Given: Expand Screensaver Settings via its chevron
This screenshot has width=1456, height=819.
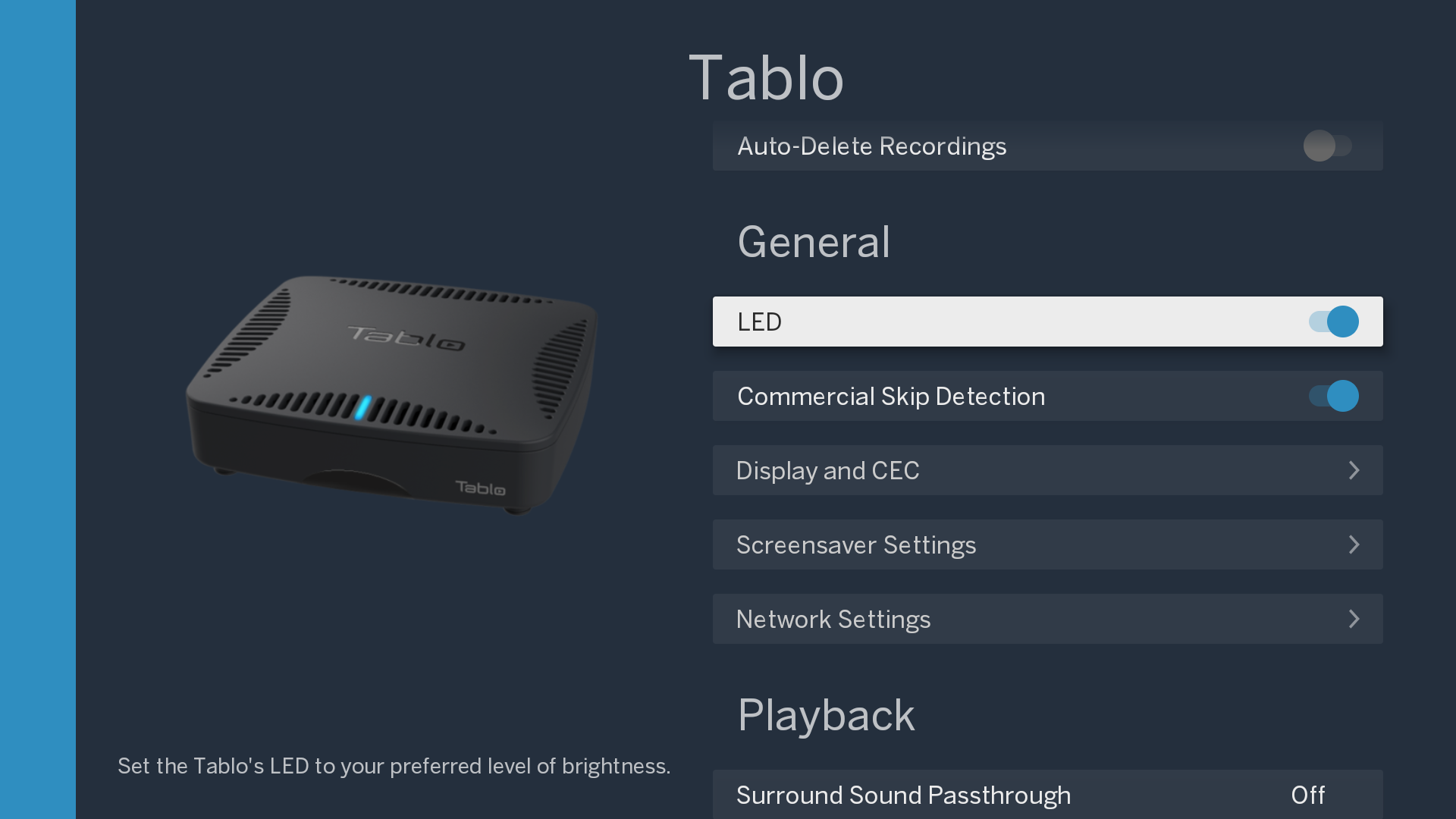Looking at the screenshot, I should [1354, 544].
